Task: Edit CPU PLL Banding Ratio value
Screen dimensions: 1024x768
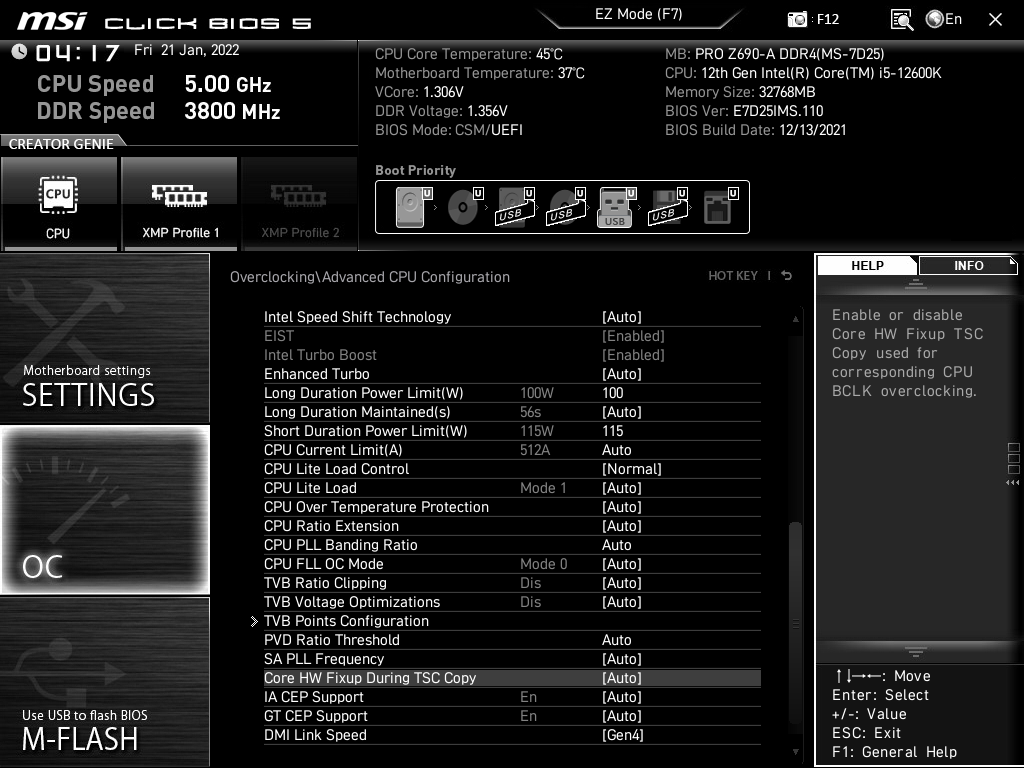Action: pyautogui.click(x=616, y=545)
